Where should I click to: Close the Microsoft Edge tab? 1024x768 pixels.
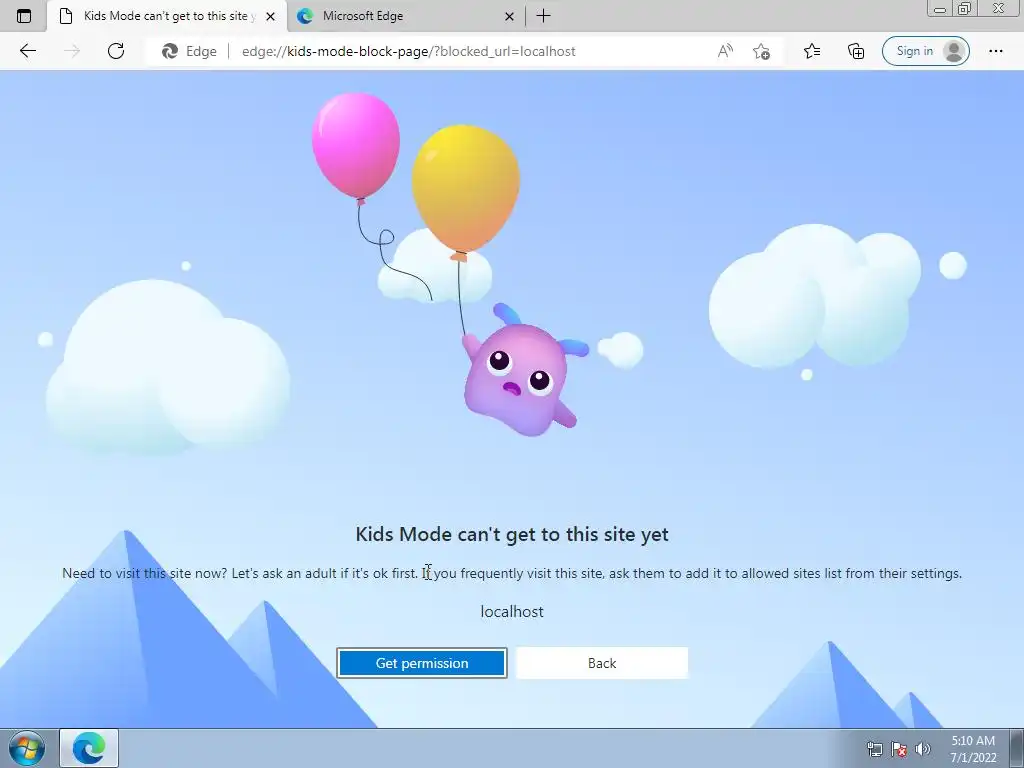tap(509, 16)
